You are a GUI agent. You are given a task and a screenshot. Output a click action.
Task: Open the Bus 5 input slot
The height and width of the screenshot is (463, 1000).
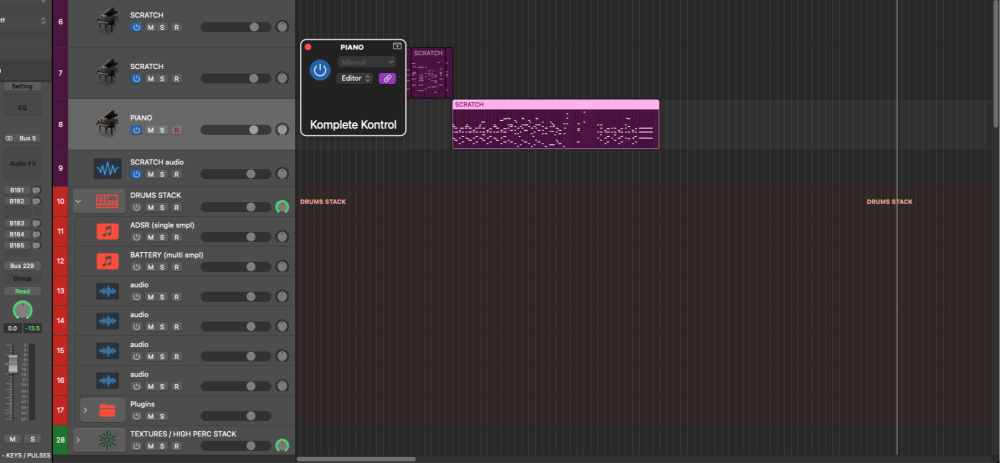[27, 138]
